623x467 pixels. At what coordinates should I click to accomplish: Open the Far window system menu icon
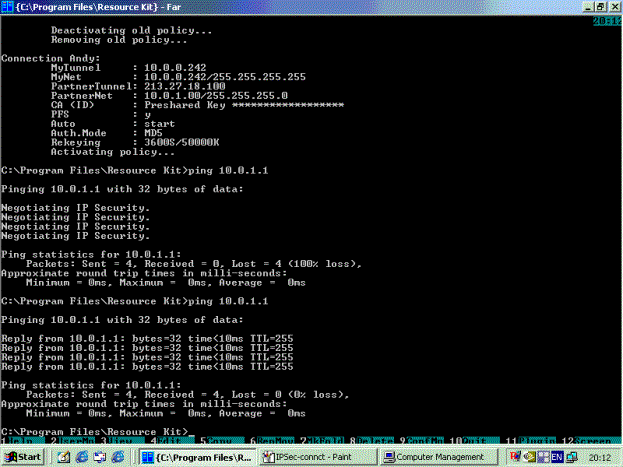click(7, 7)
